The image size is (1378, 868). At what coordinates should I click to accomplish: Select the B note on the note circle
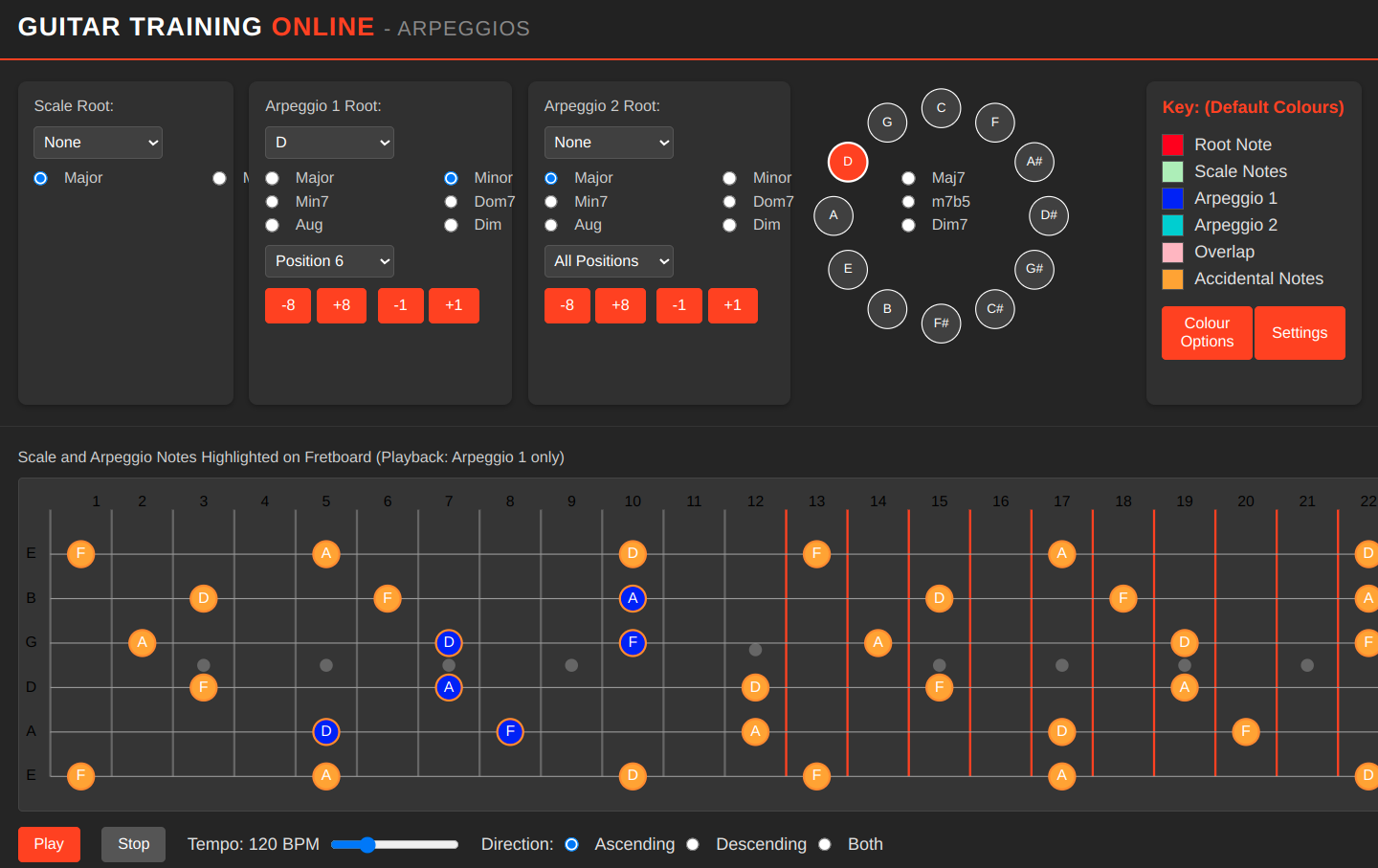(887, 309)
